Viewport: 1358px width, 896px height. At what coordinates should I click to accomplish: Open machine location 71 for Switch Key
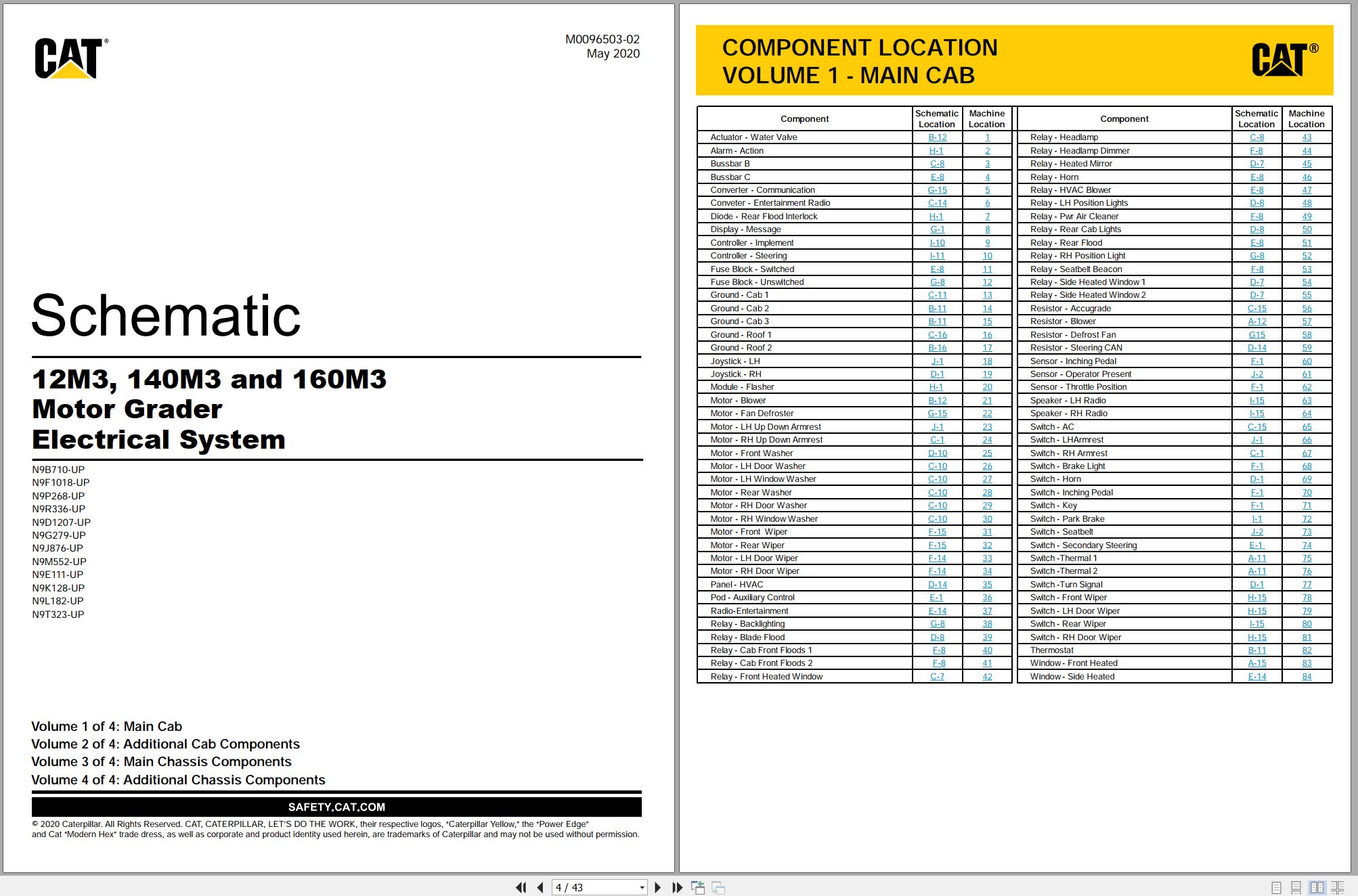click(1307, 506)
